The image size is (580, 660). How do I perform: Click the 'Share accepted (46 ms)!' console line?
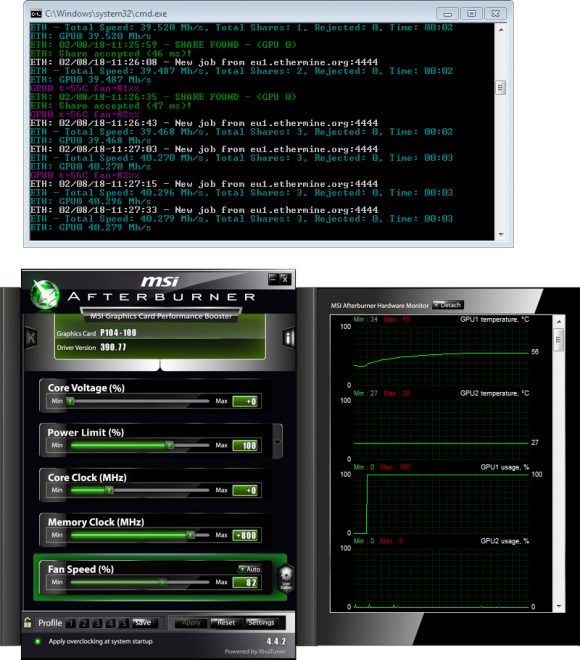(111, 53)
